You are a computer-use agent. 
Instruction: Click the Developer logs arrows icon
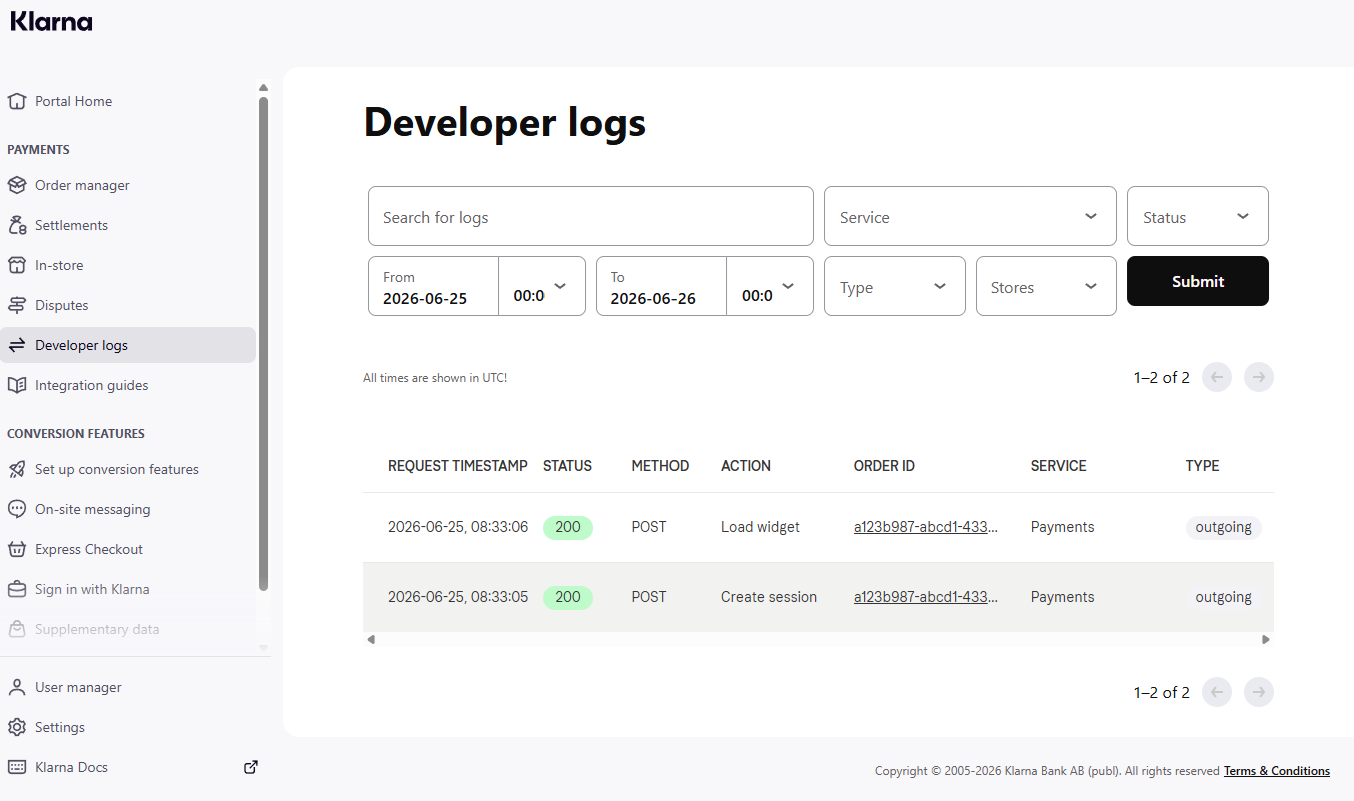click(16, 345)
